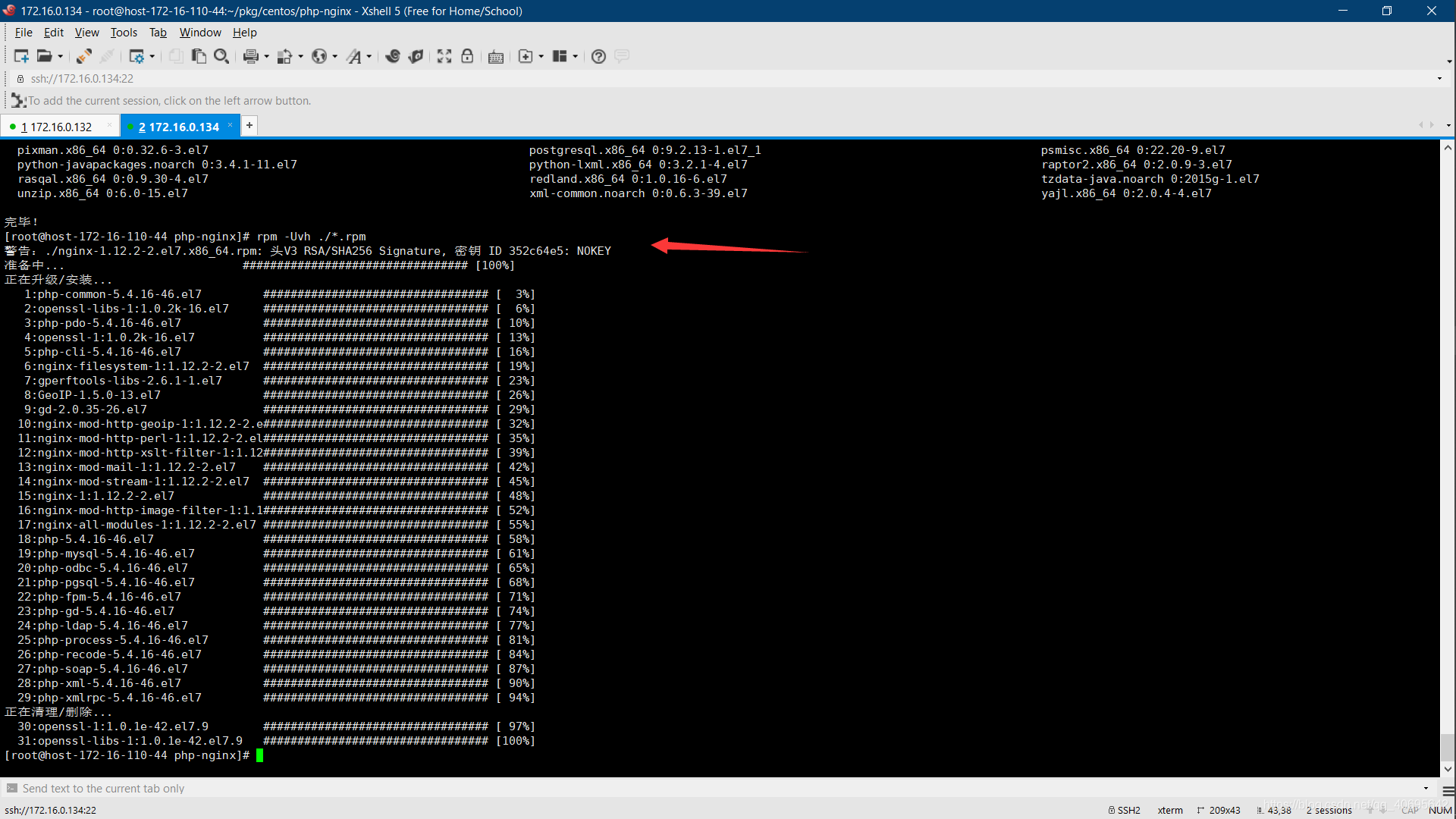Image resolution: width=1456 pixels, height=819 pixels.
Task: Click the Reconnect icon in toolbar
Action: (84, 56)
